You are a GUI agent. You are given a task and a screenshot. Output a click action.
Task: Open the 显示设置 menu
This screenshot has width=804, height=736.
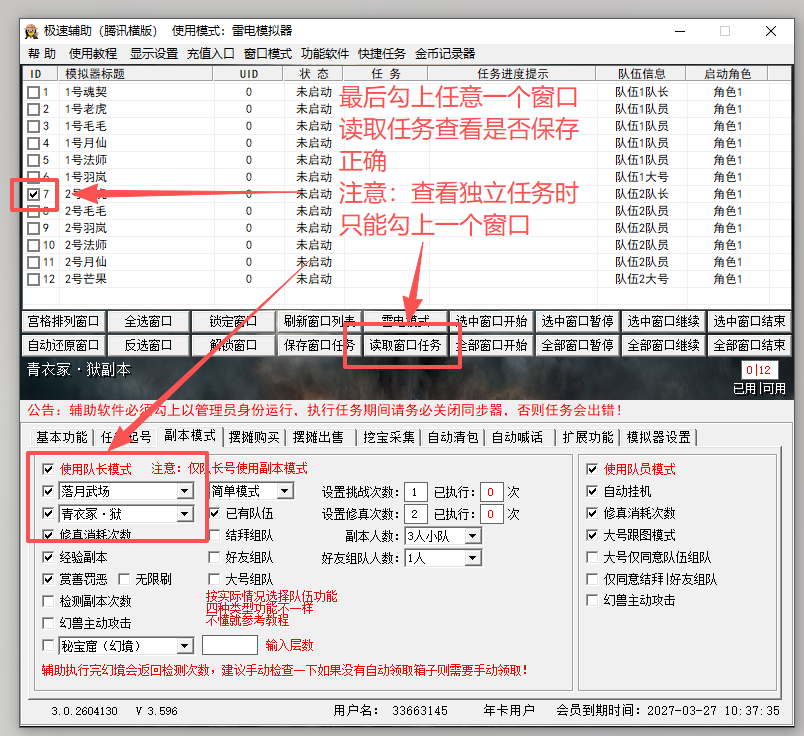pyautogui.click(x=154, y=54)
